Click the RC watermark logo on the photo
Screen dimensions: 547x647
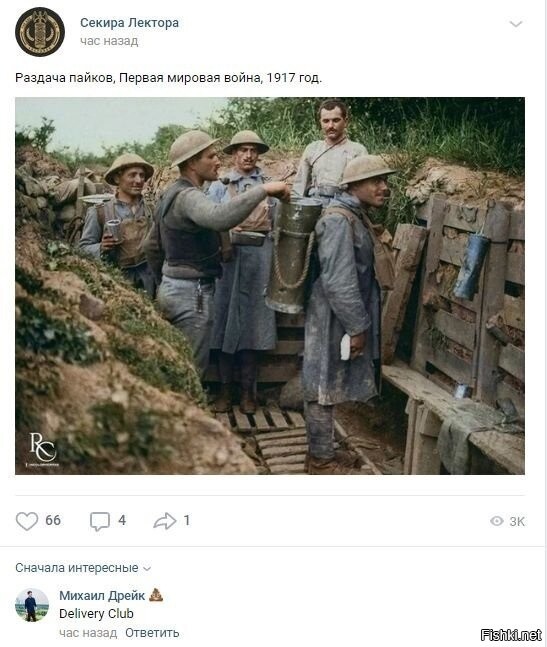(42, 449)
